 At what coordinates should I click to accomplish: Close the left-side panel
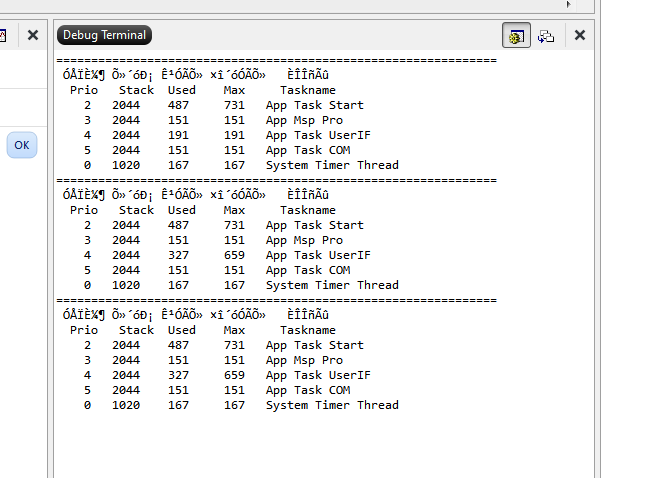click(33, 35)
